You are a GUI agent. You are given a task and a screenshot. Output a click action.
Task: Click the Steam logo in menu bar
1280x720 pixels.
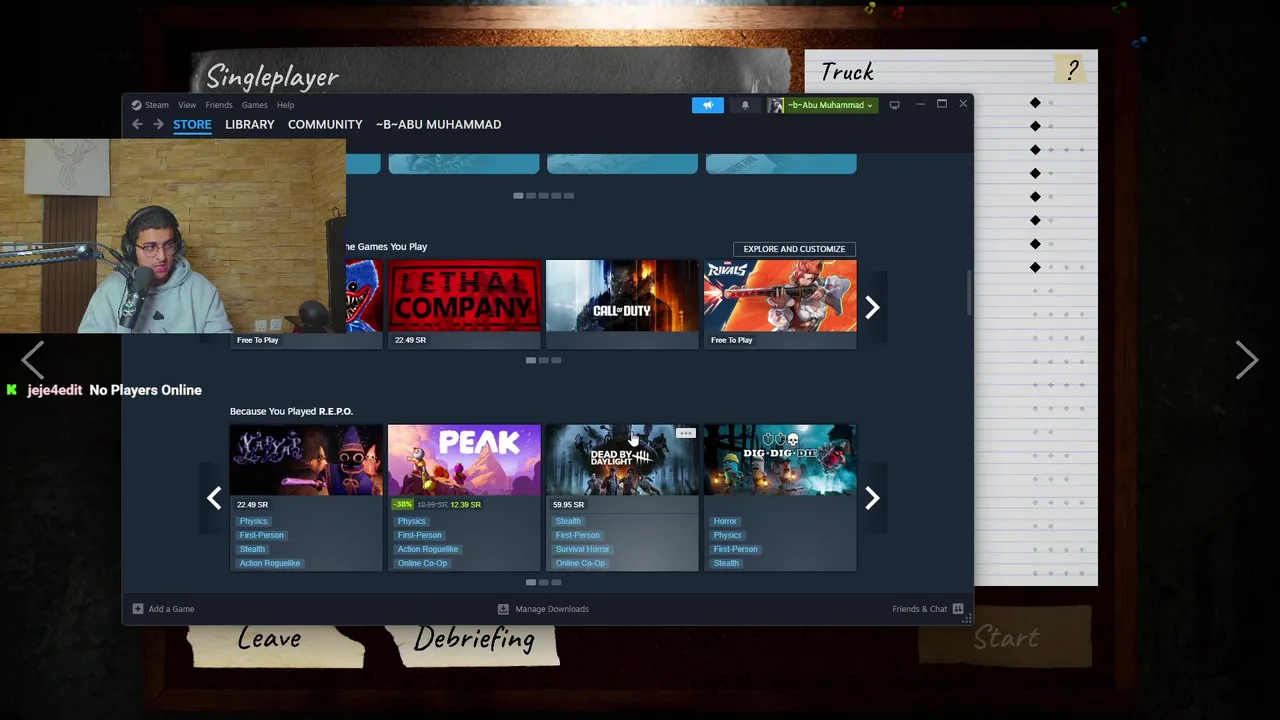(136, 105)
